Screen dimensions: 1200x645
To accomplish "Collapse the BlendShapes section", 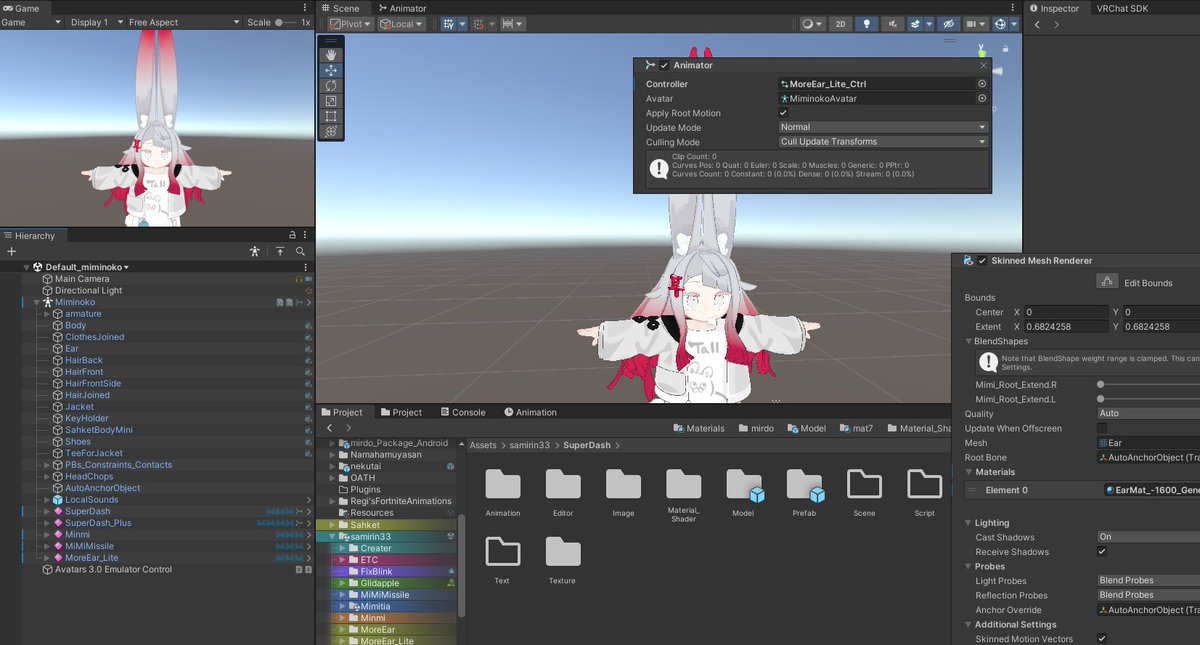I will tap(969, 341).
